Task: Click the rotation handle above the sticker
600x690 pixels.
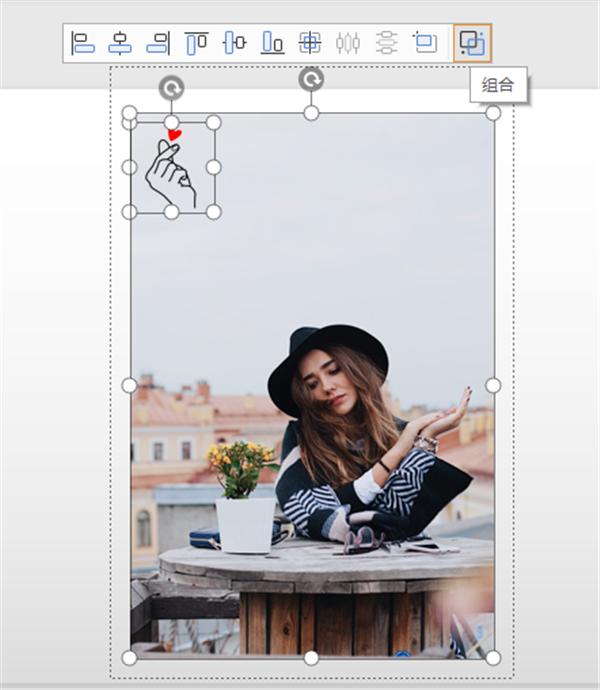Action: pos(171,88)
